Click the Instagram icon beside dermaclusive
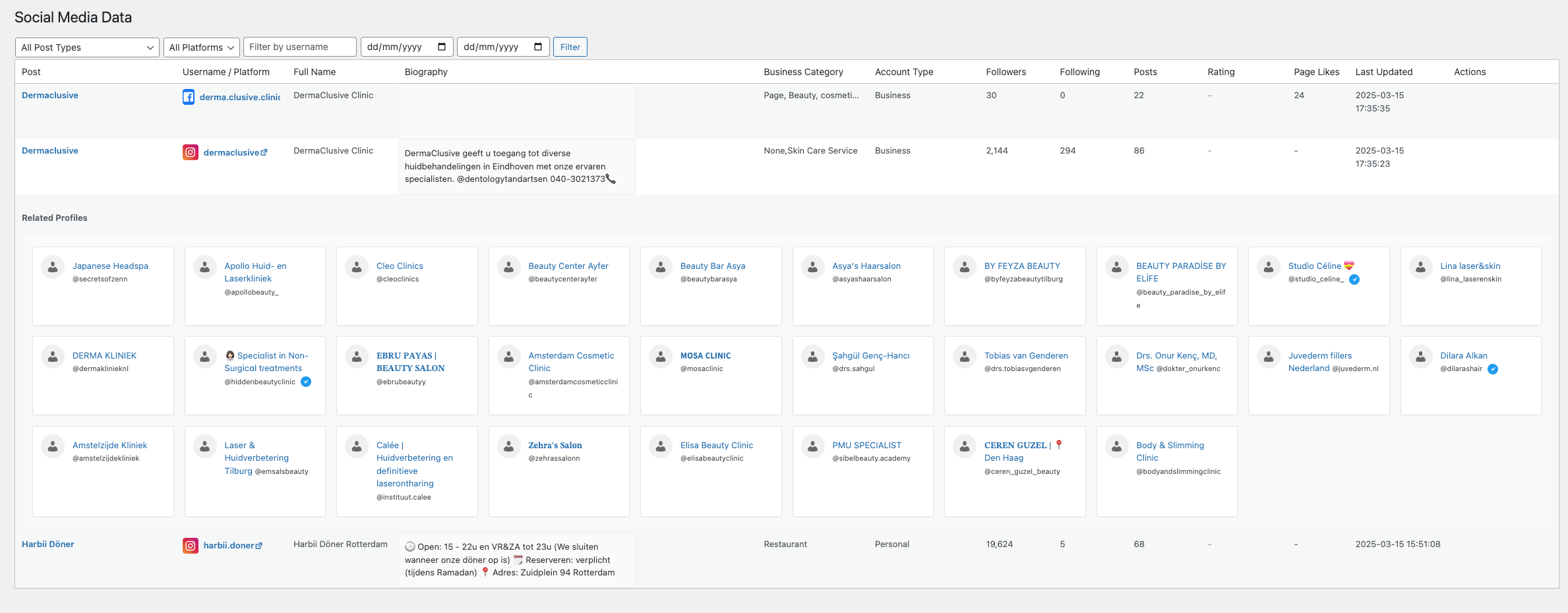The image size is (1568, 613). pyautogui.click(x=190, y=152)
